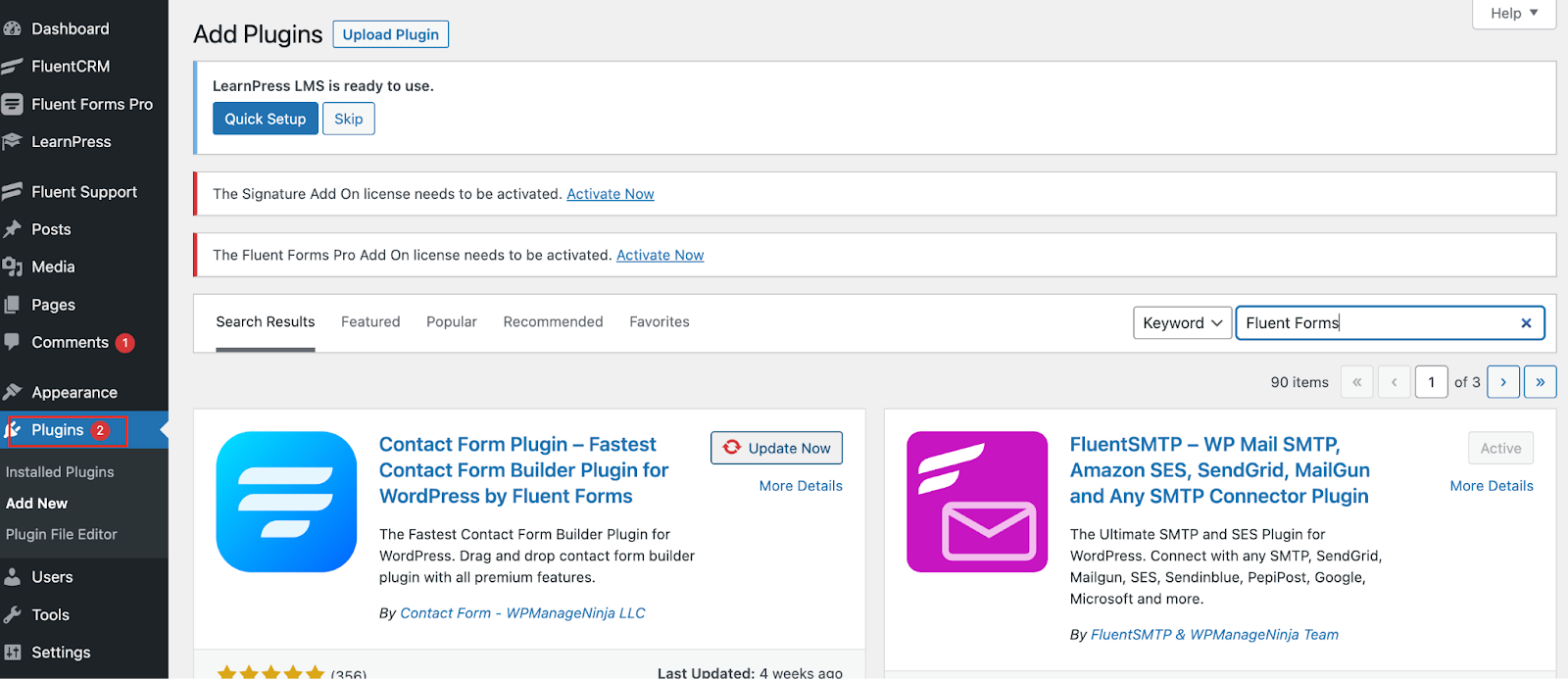The height and width of the screenshot is (679, 1568).
Task: Open the Recommended plugins tab
Action: click(553, 322)
